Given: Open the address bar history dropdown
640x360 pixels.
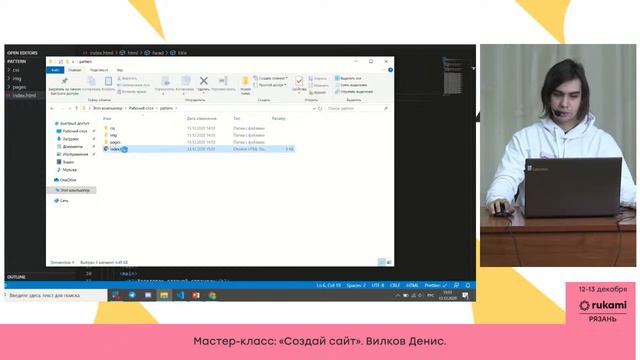Looking at the screenshot, I should tap(314, 109).
